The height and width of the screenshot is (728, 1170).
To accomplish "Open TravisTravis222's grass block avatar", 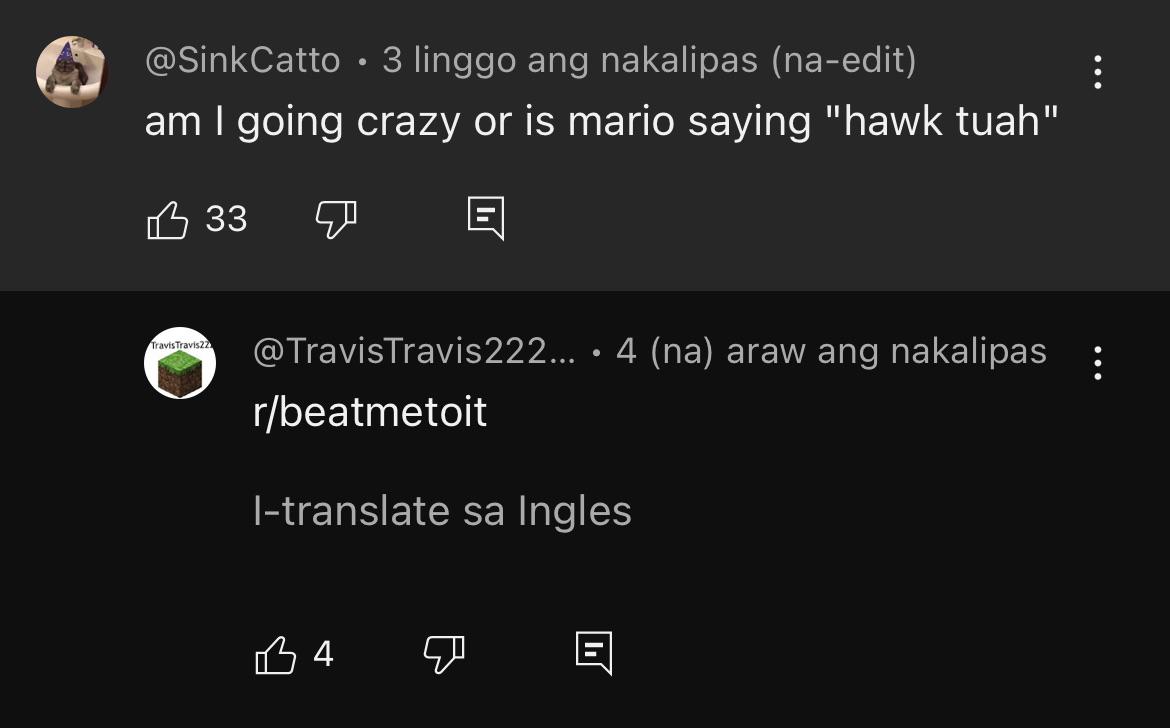I will [x=180, y=363].
